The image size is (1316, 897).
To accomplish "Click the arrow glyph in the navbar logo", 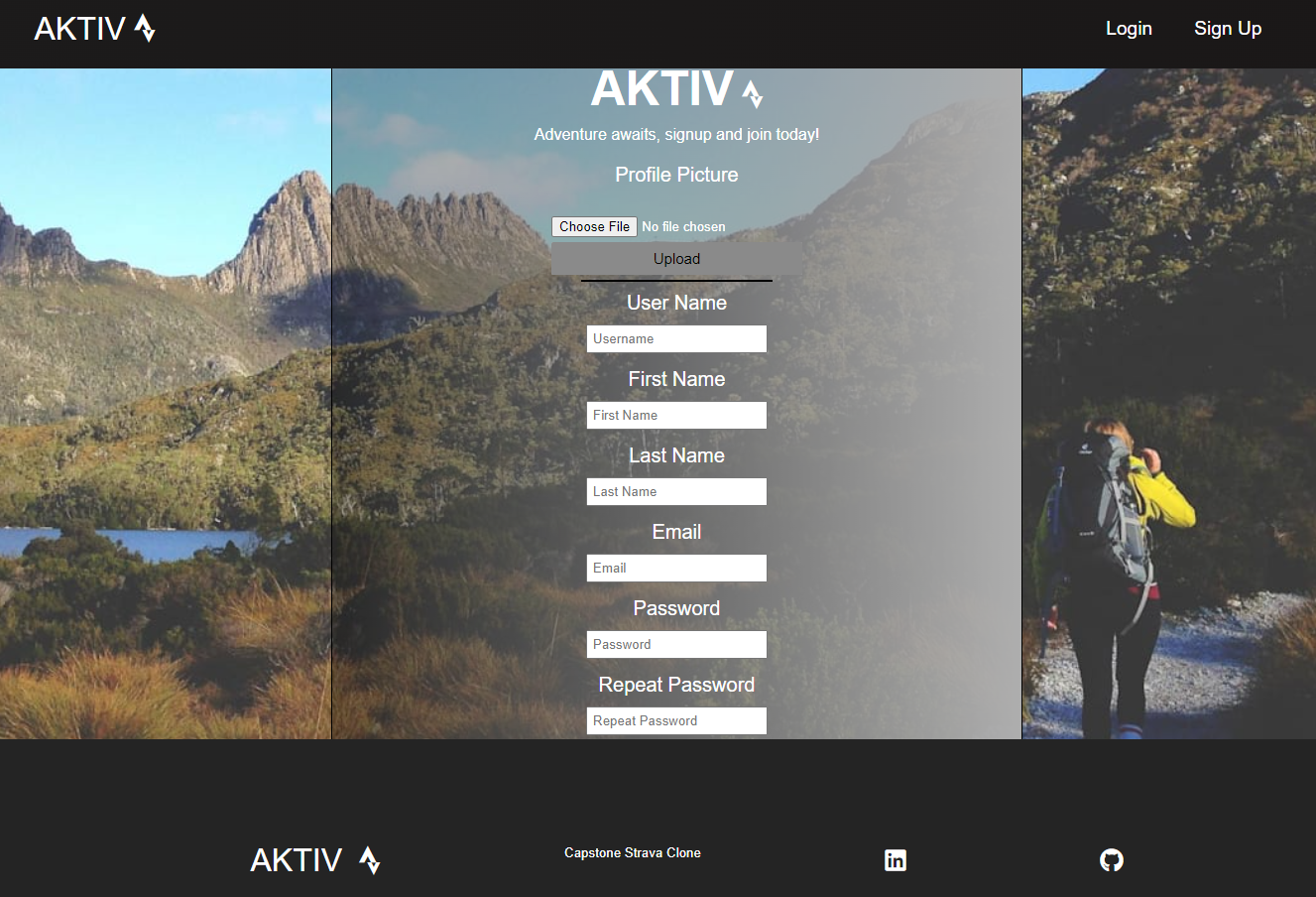I will click(x=147, y=28).
